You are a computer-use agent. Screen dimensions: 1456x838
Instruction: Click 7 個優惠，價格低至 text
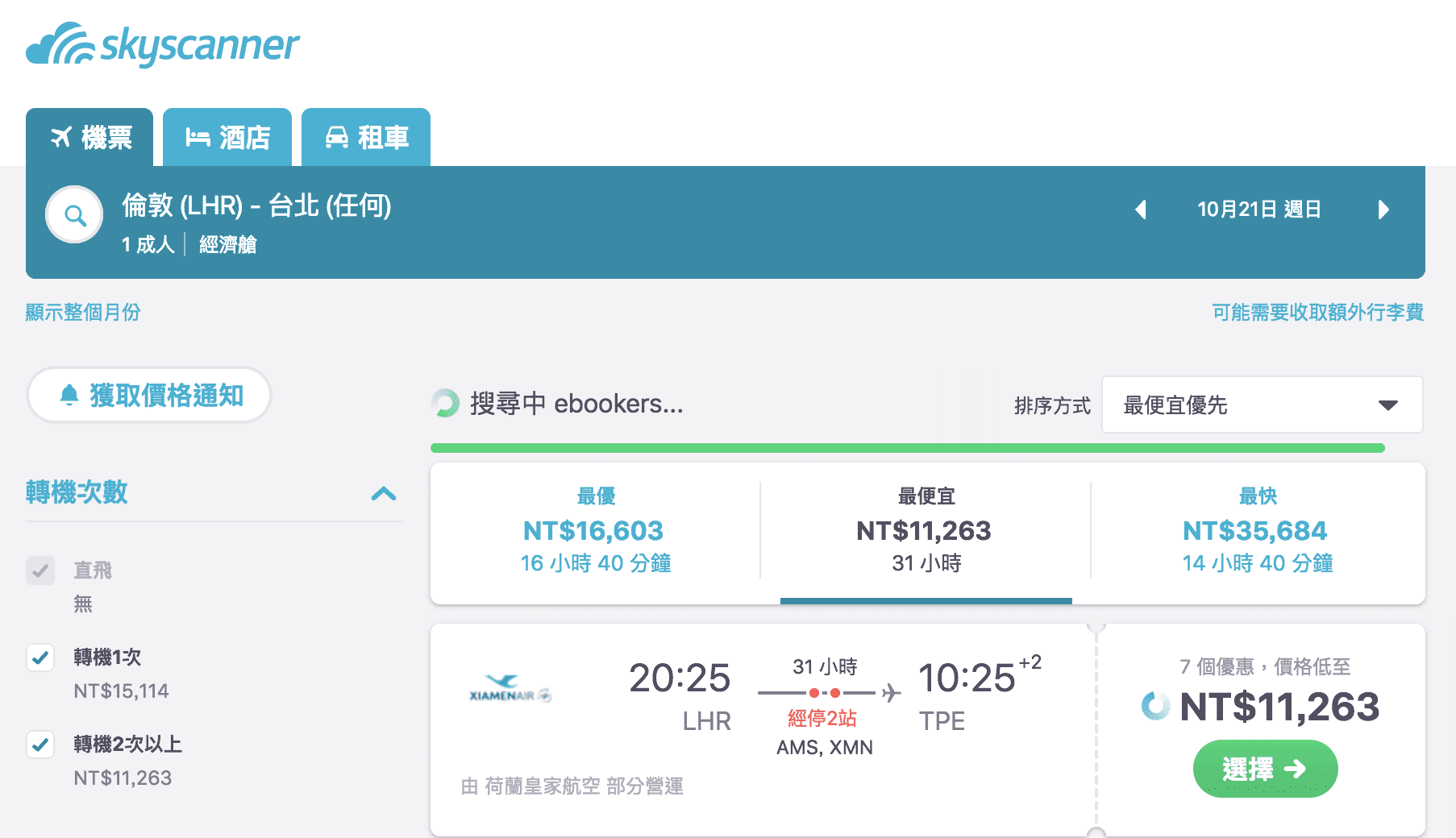coord(1265,666)
